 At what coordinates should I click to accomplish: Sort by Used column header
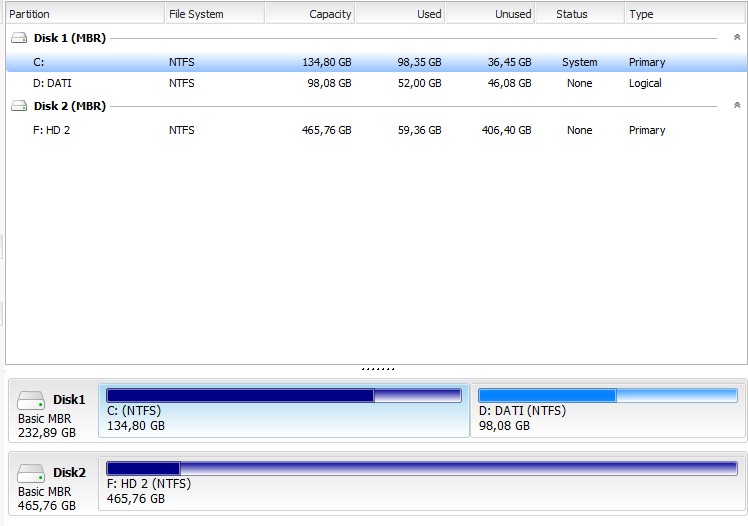coord(400,14)
